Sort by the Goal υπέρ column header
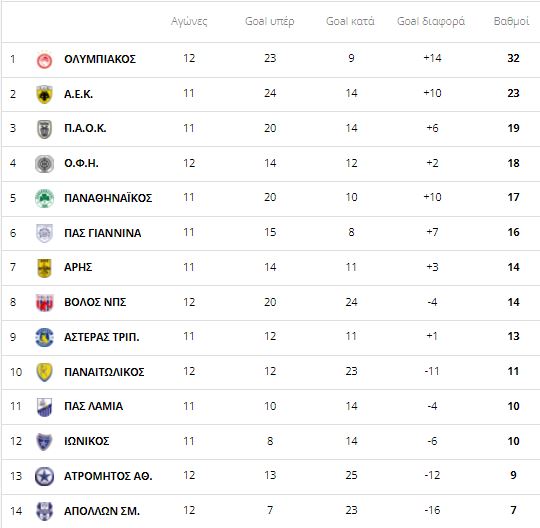The height and width of the screenshot is (528, 540). 270,21
